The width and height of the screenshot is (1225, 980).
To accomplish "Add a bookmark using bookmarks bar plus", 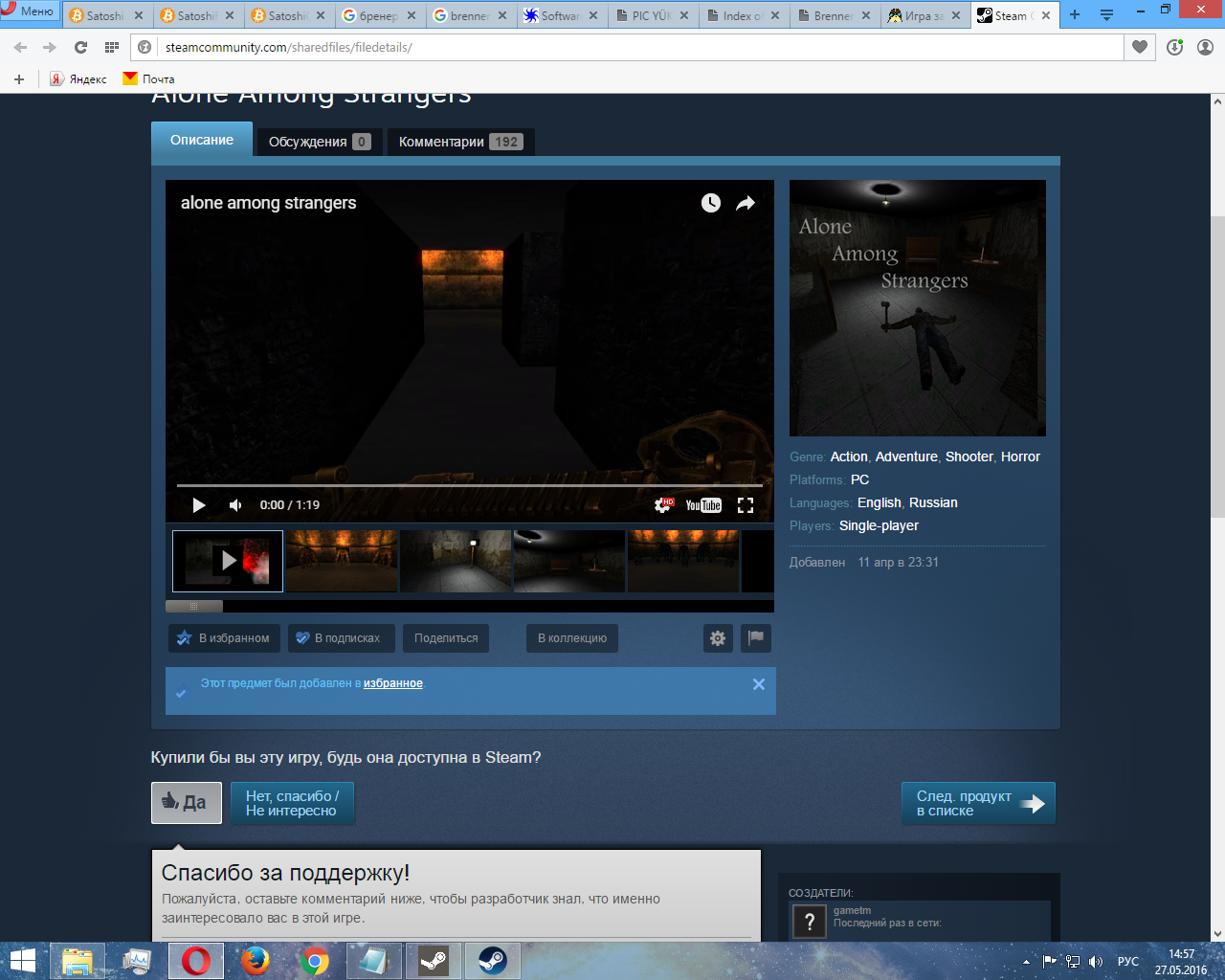I will (x=19, y=79).
